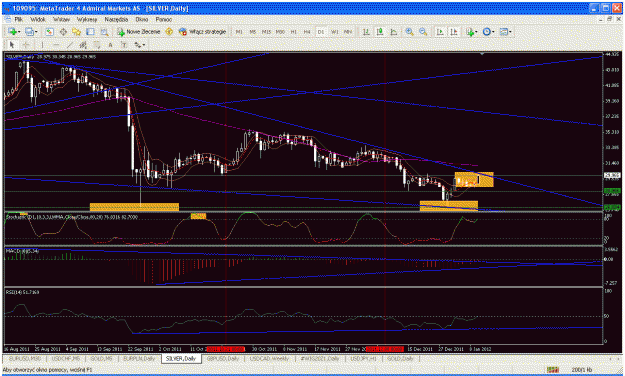Image resolution: width=625 pixels, height=376 pixels.
Task: Switch to line chart type
Action: pos(393,31)
